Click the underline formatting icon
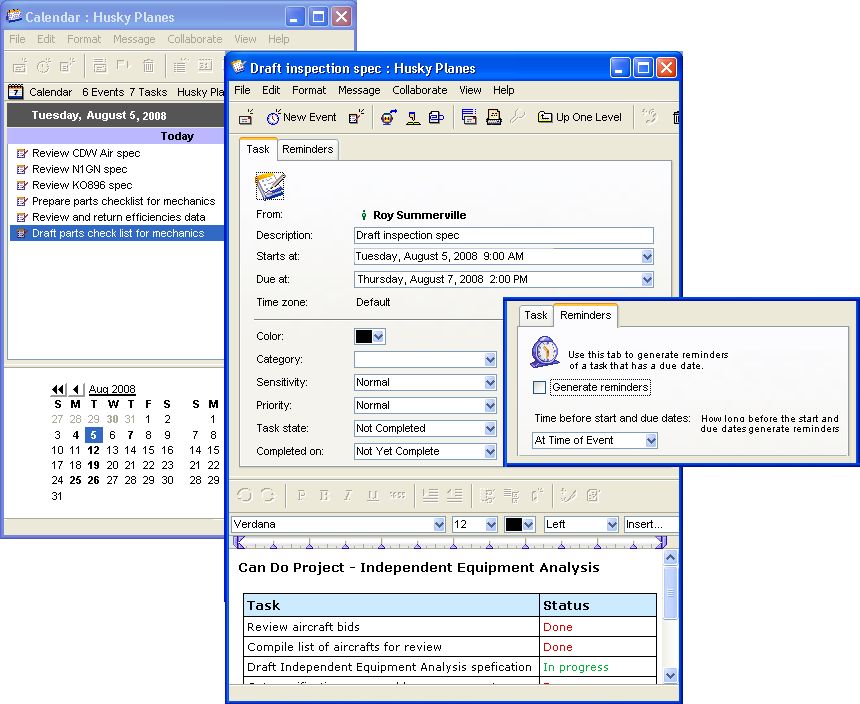The height and width of the screenshot is (704, 860). [373, 495]
